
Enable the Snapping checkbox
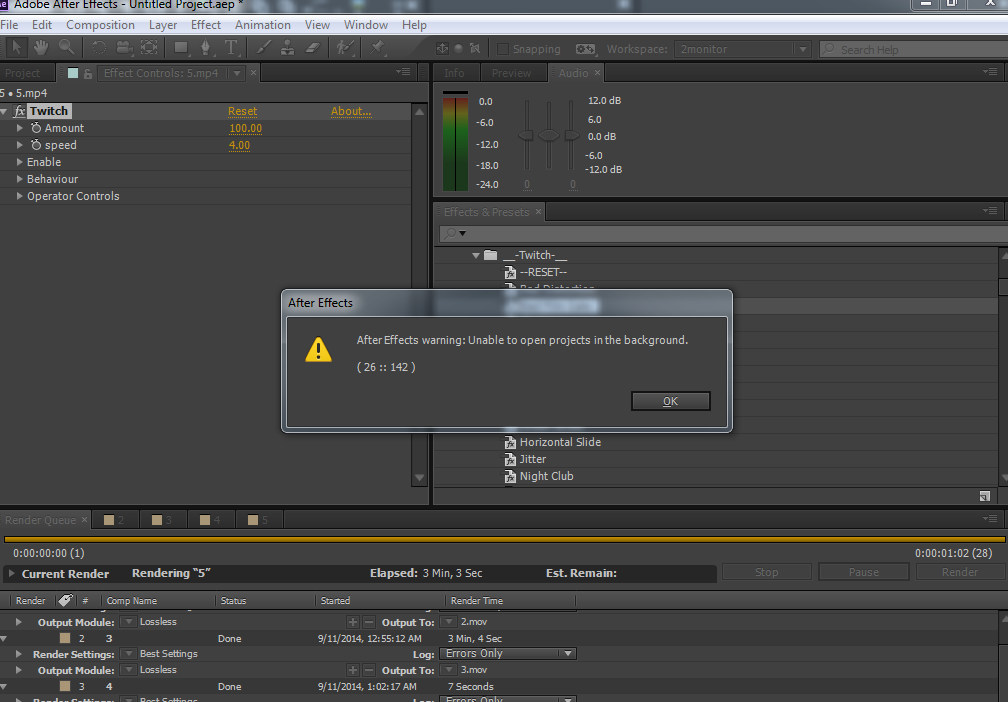(x=503, y=50)
